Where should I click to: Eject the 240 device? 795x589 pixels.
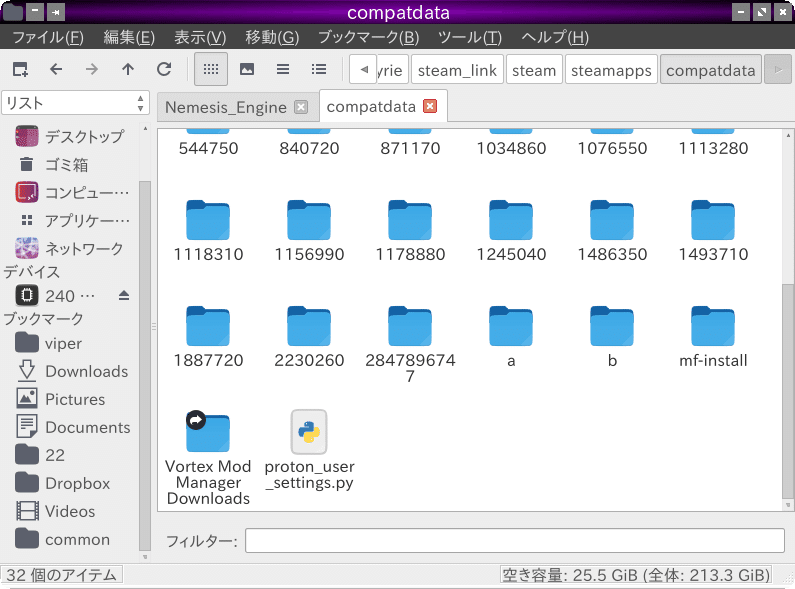point(124,296)
